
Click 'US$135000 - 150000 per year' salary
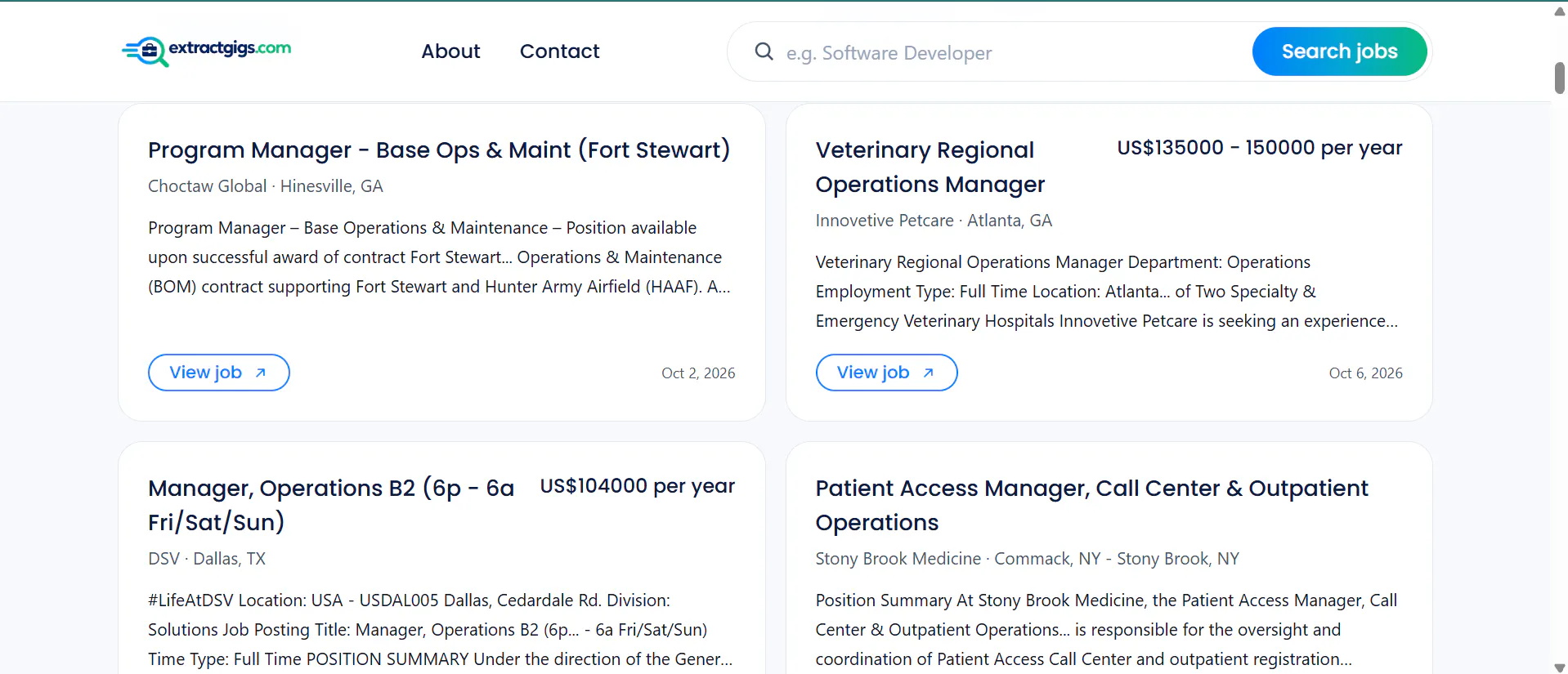pos(1260,148)
